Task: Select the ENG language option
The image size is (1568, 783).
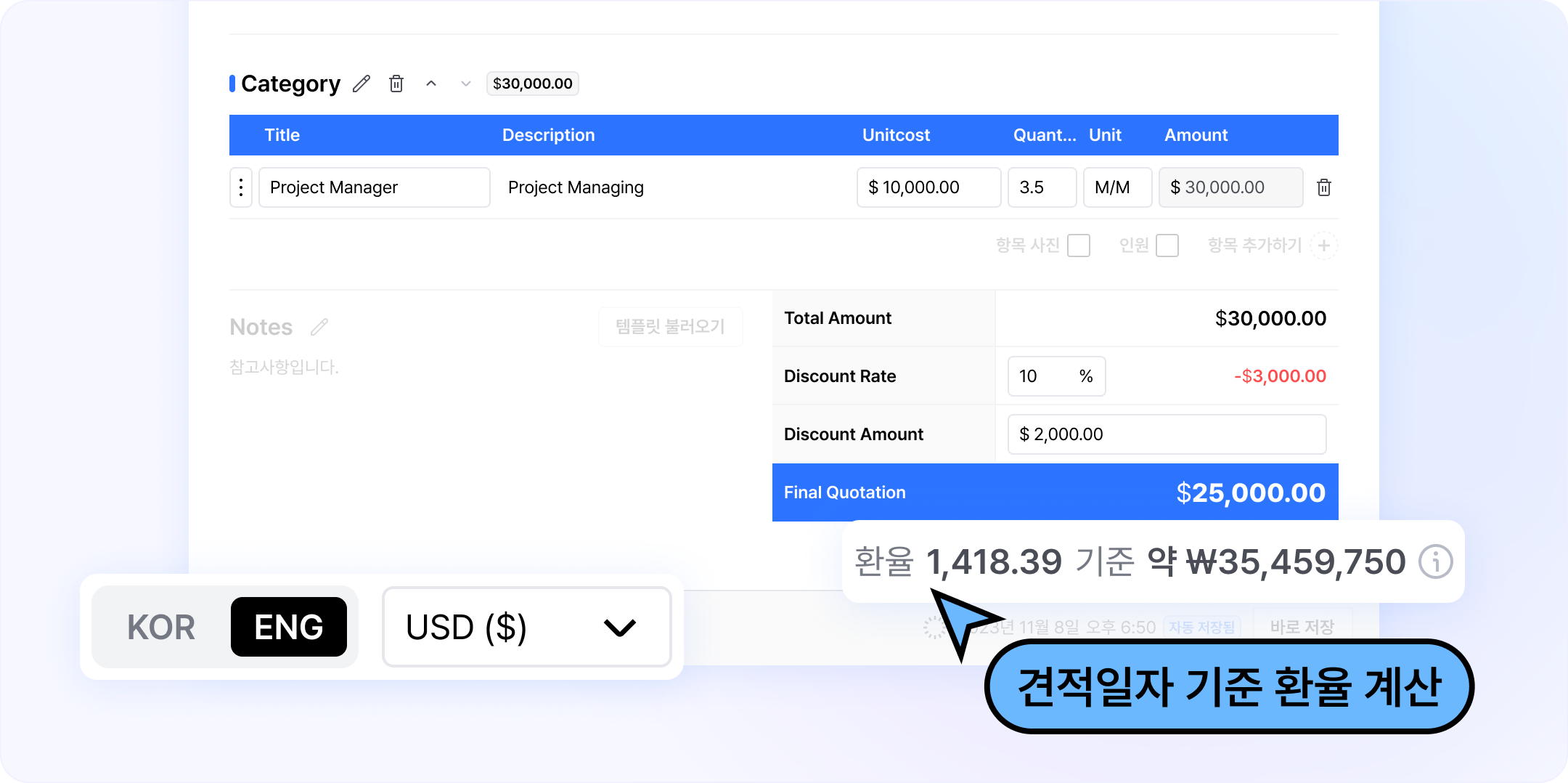Action: 289,628
